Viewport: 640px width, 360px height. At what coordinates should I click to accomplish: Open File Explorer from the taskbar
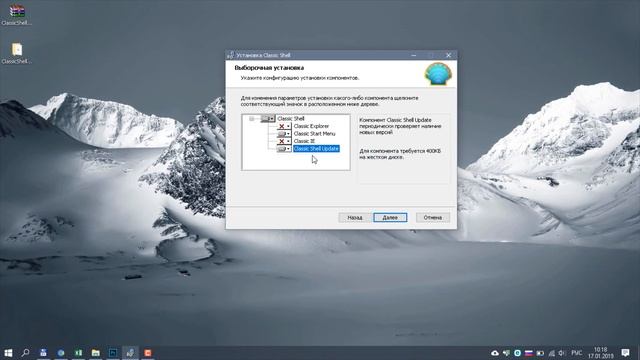point(96,353)
